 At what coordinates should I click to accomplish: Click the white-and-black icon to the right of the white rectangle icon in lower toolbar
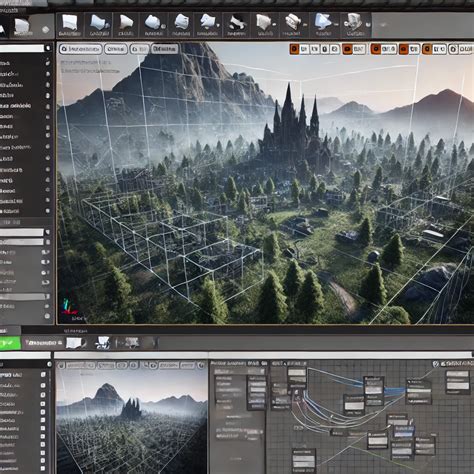click(102, 342)
